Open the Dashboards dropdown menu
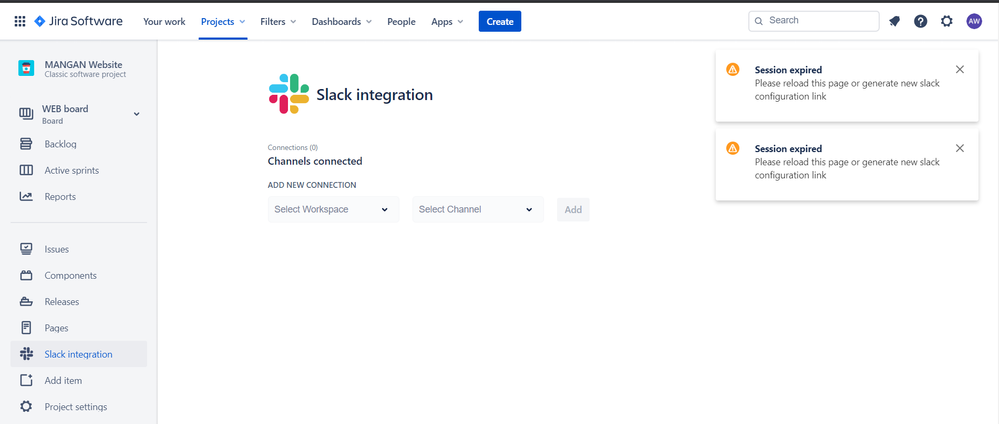 341,22
